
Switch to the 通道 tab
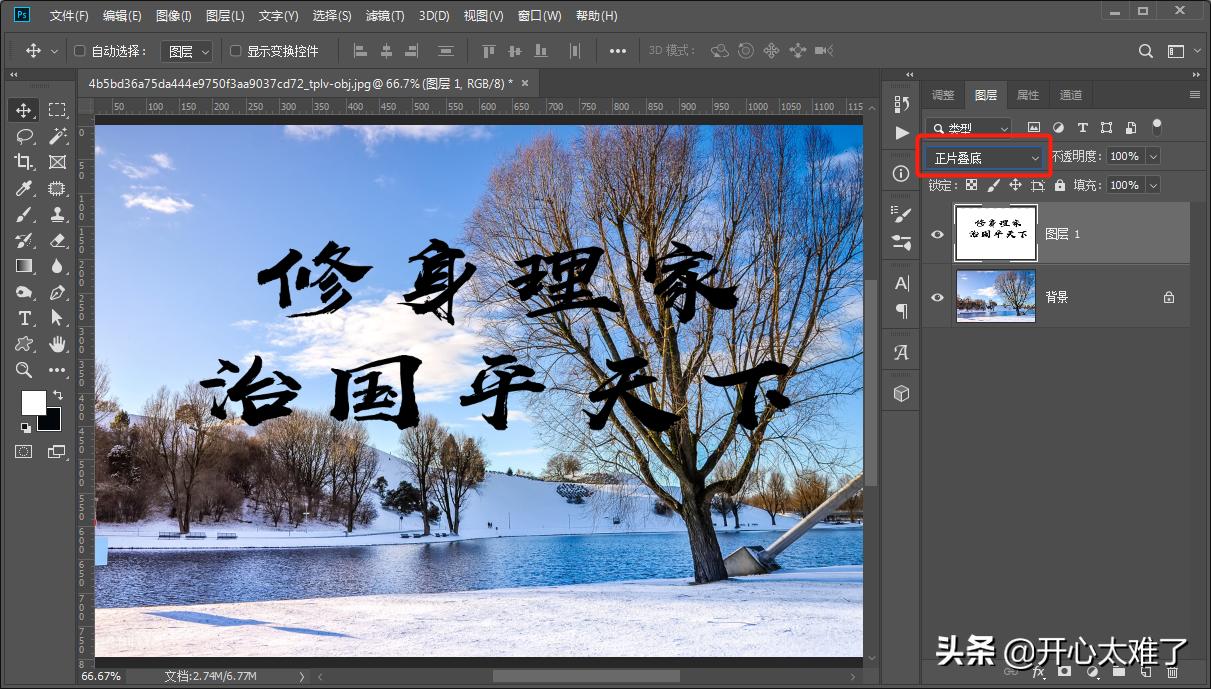[1070, 94]
